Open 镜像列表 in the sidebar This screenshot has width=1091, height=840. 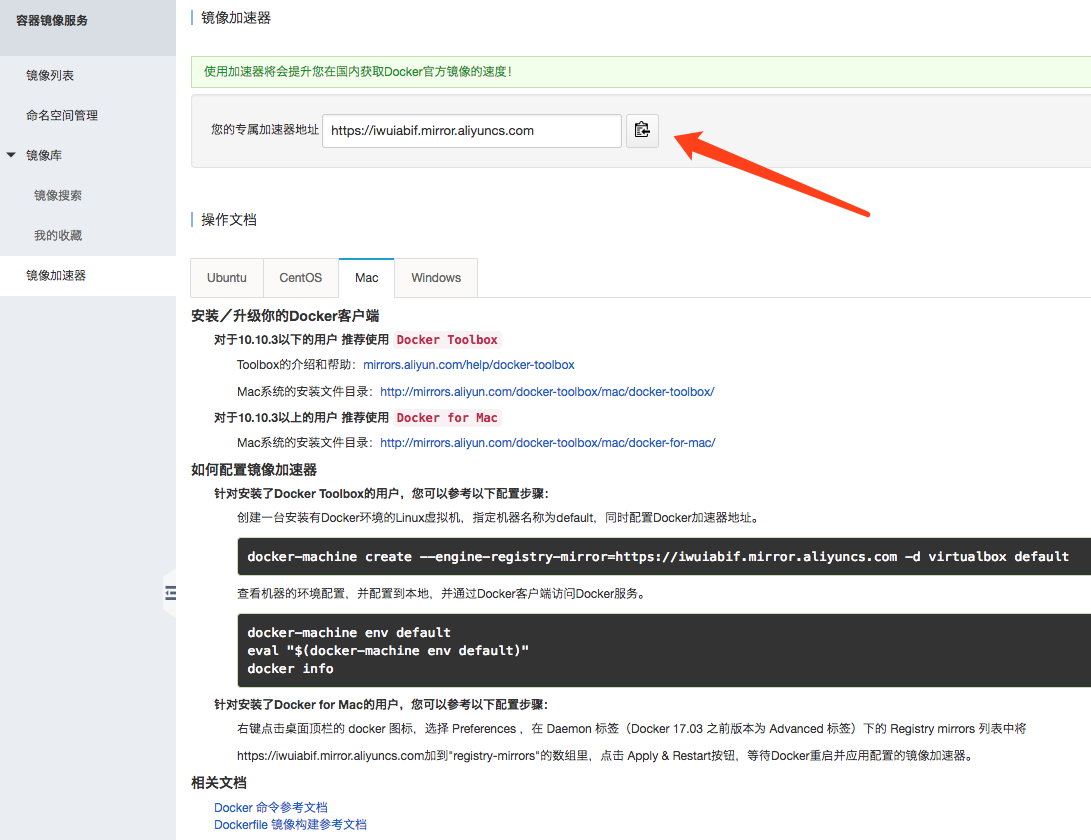pos(49,75)
